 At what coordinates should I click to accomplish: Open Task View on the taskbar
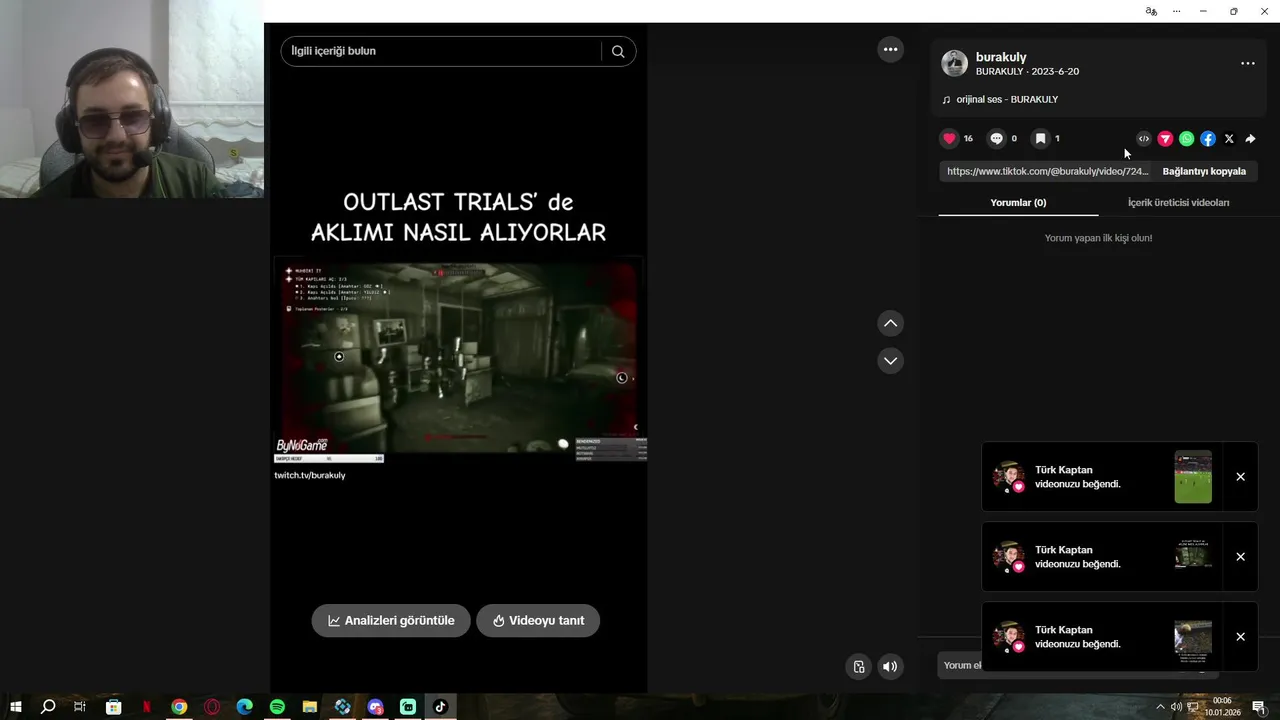coord(80,707)
